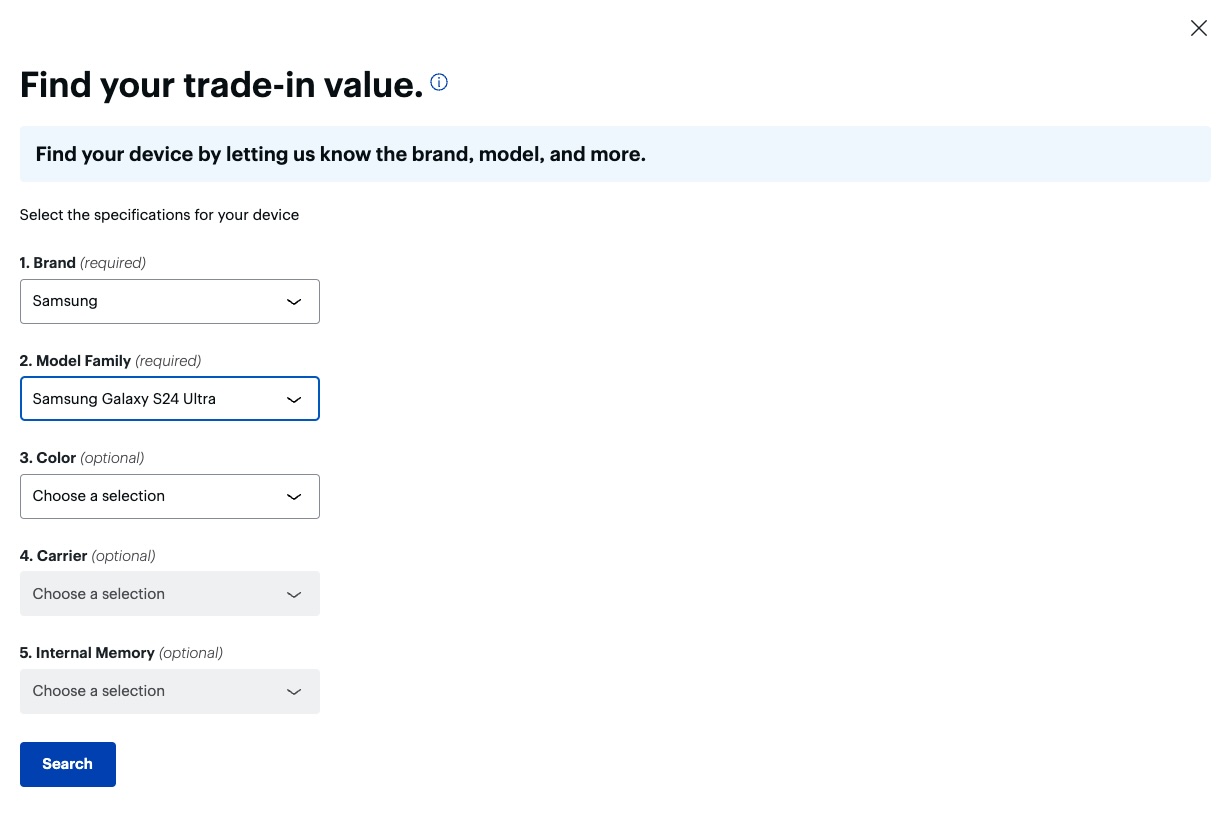Open the Model Family dropdown

tap(160, 399)
